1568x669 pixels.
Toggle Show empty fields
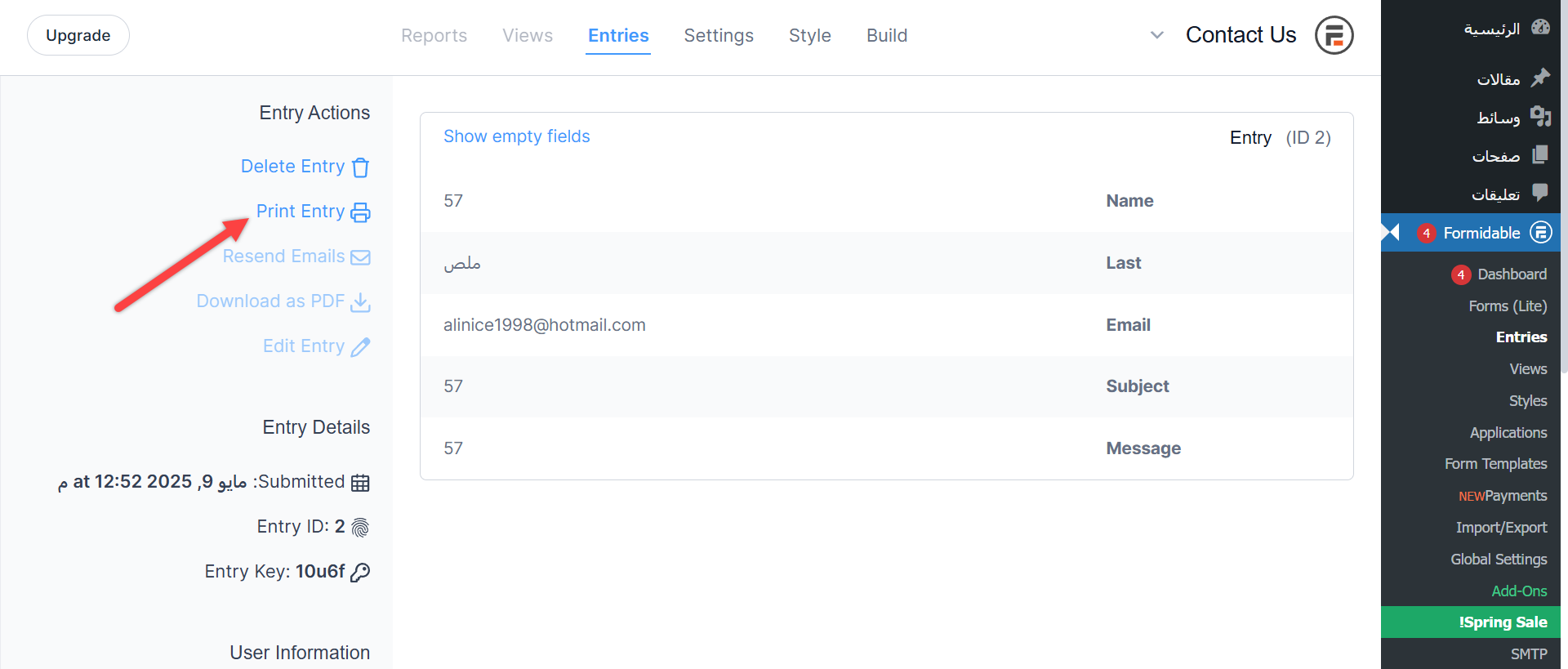pyautogui.click(x=516, y=136)
